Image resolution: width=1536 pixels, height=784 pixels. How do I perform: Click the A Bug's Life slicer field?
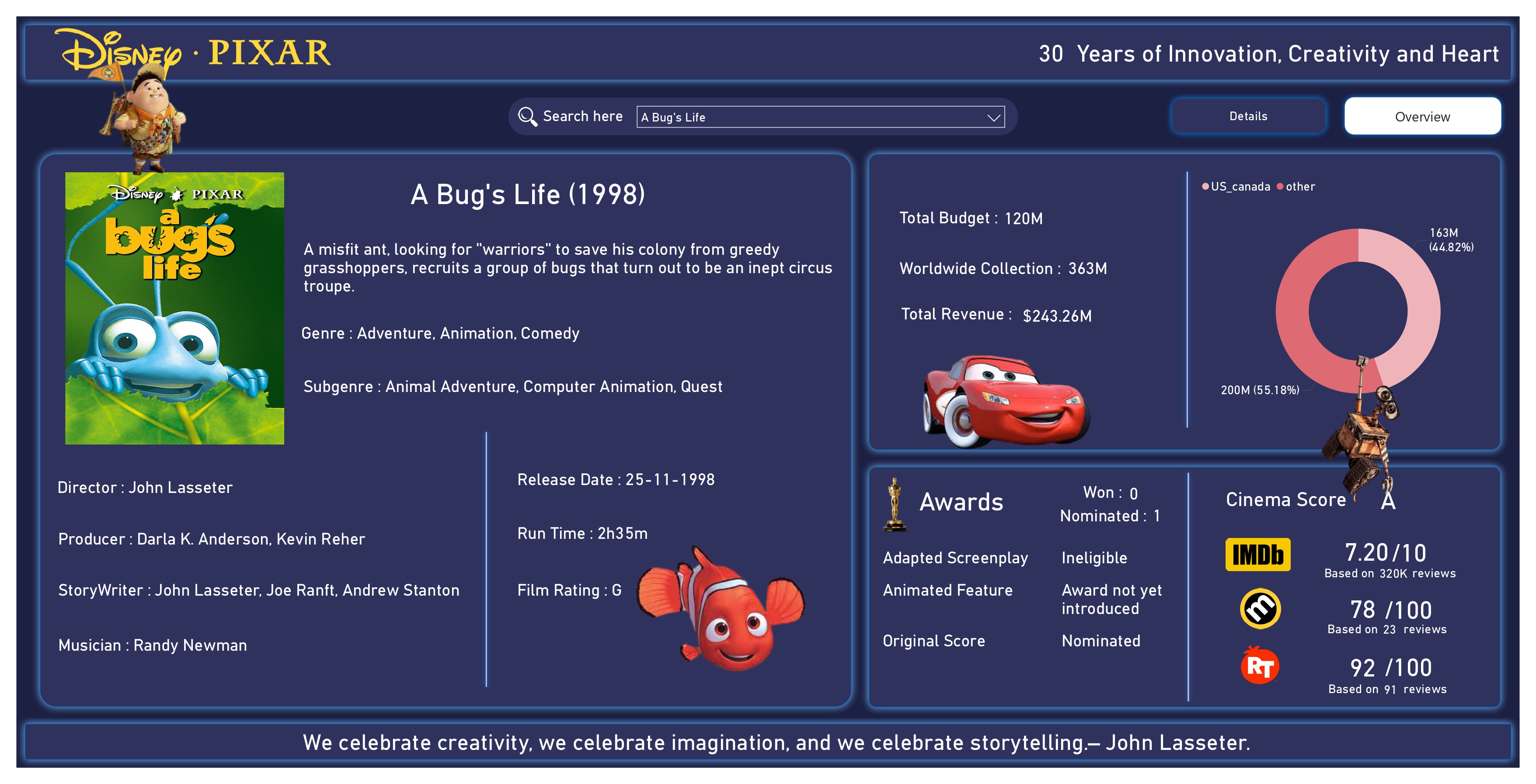coord(821,117)
